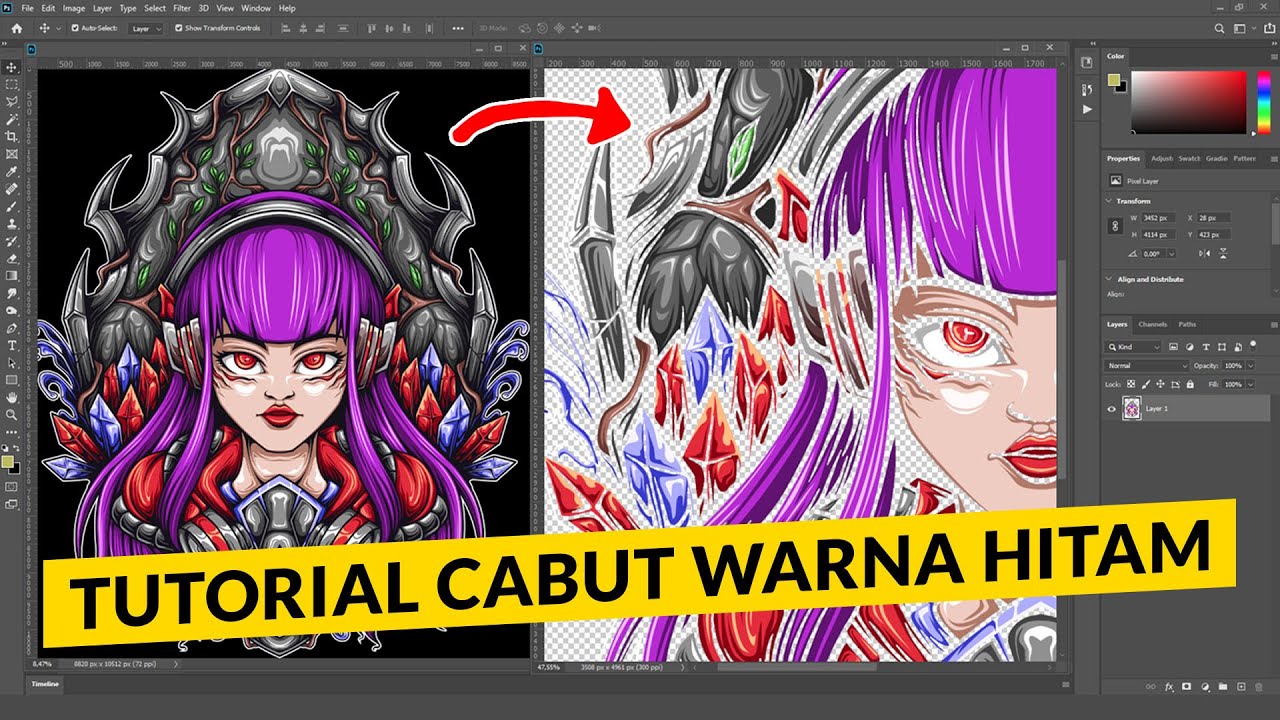
Task: Toggle lock position icon in Layers
Action: point(1159,384)
